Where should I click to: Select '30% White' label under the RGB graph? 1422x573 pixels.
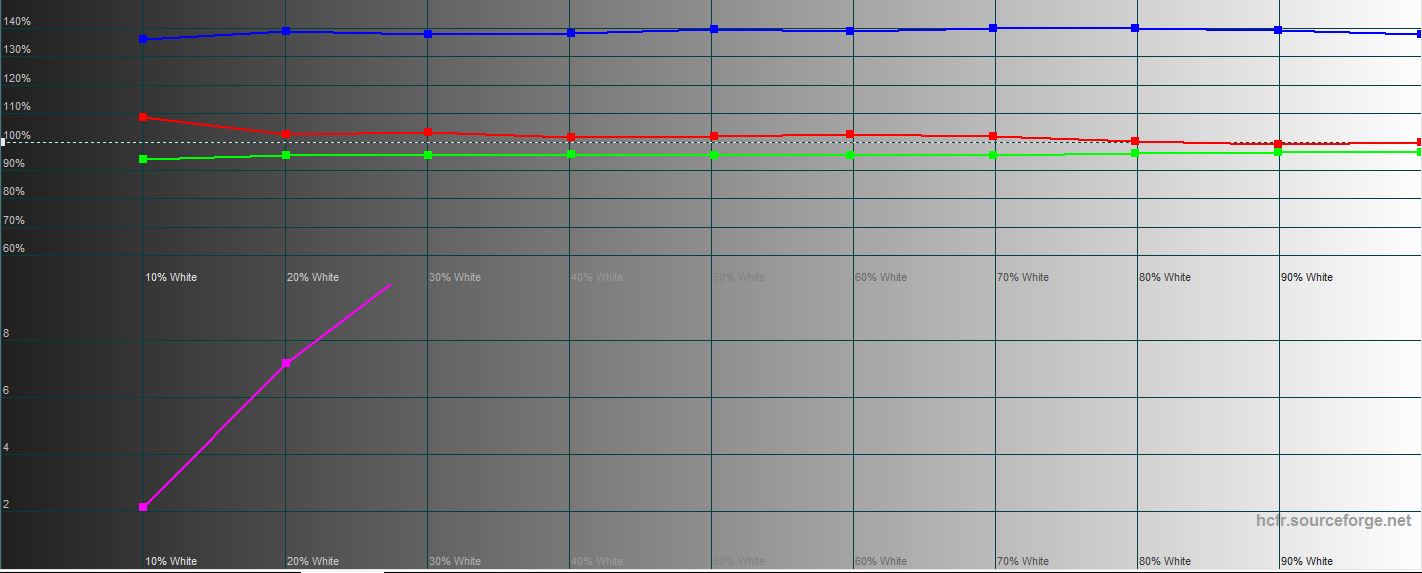[x=455, y=277]
